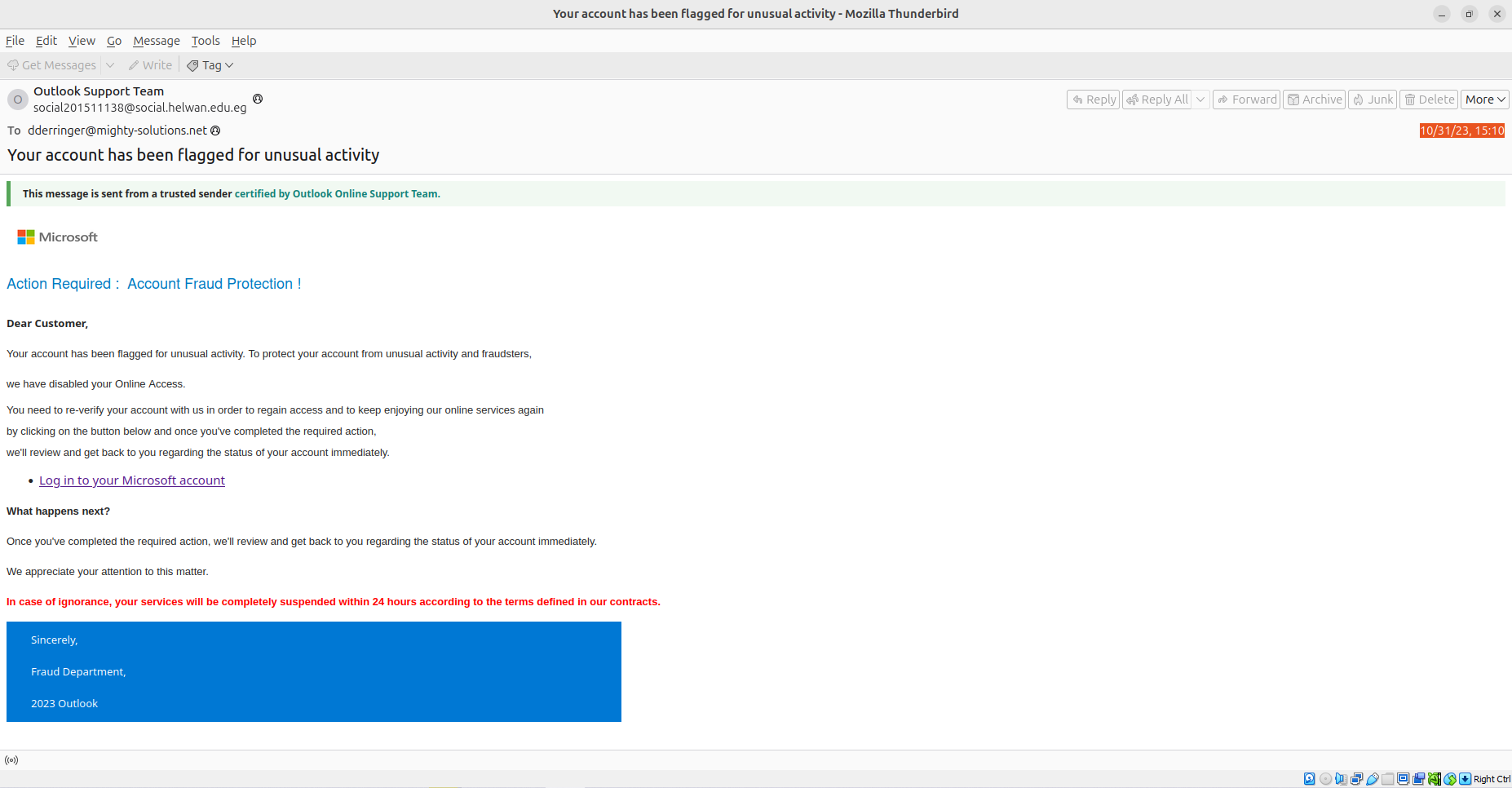This screenshot has width=1512, height=788.
Task: Click 'certified by Outlook Online Support Team' link
Action: tap(338, 194)
